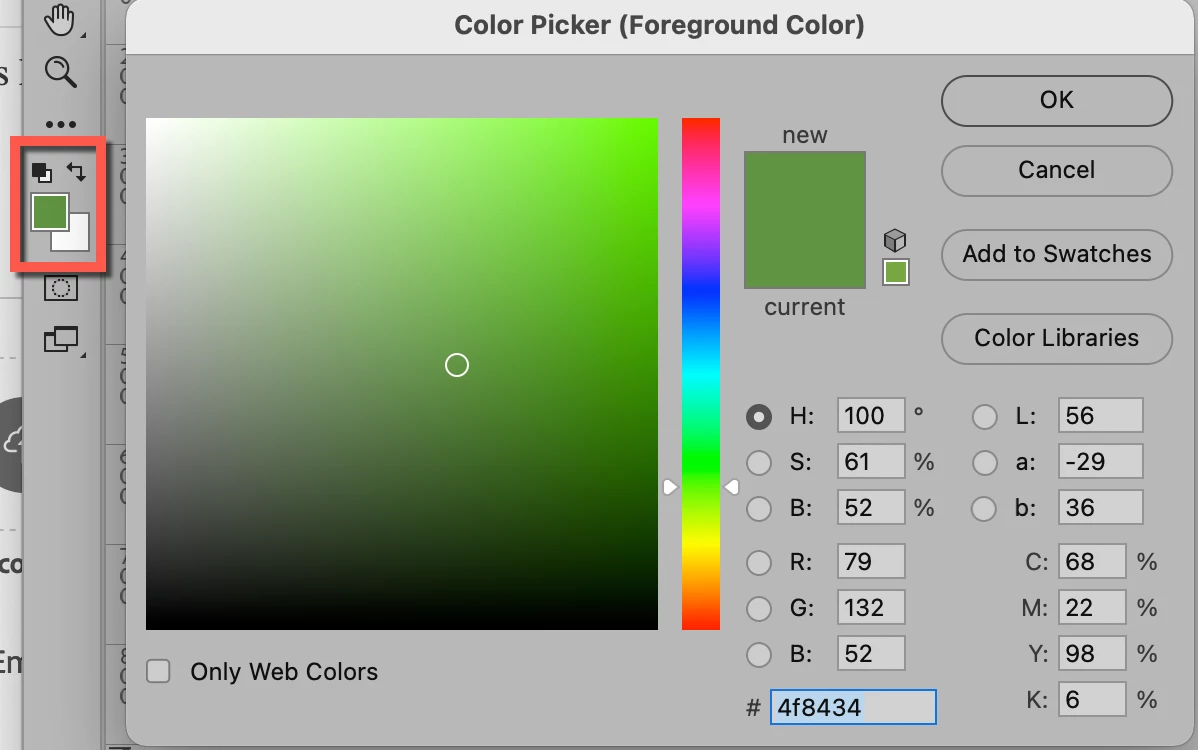Click the saturation field showing 61

[871, 461]
